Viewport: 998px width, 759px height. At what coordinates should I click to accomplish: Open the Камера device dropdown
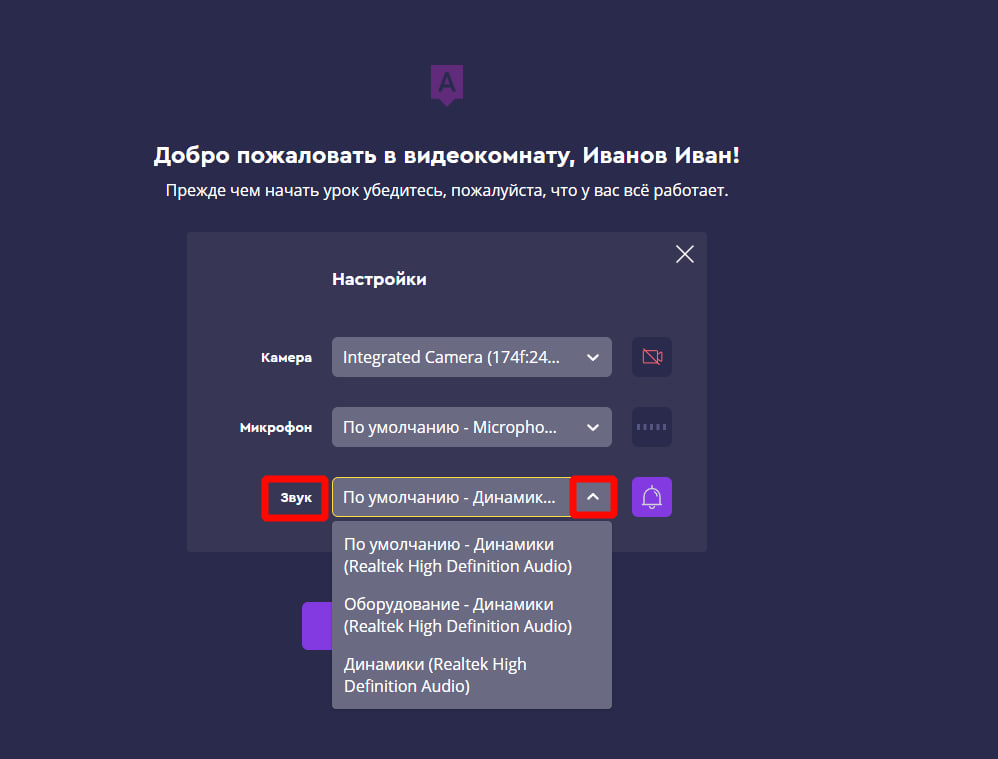(472, 357)
